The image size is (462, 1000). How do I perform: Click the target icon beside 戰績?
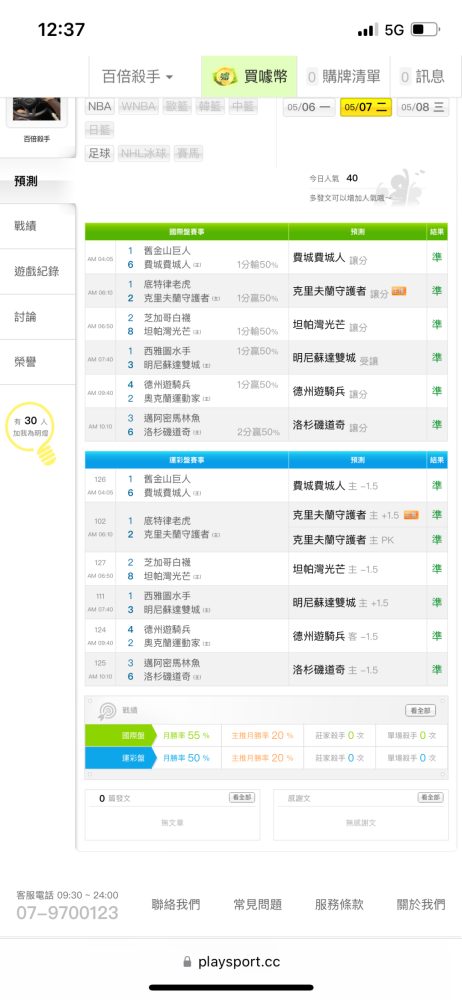[x=107, y=710]
